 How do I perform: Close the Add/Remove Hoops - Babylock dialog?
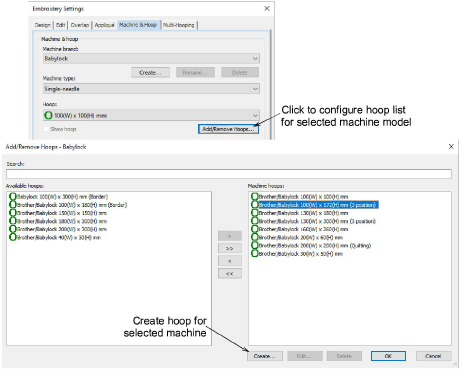coord(451,146)
